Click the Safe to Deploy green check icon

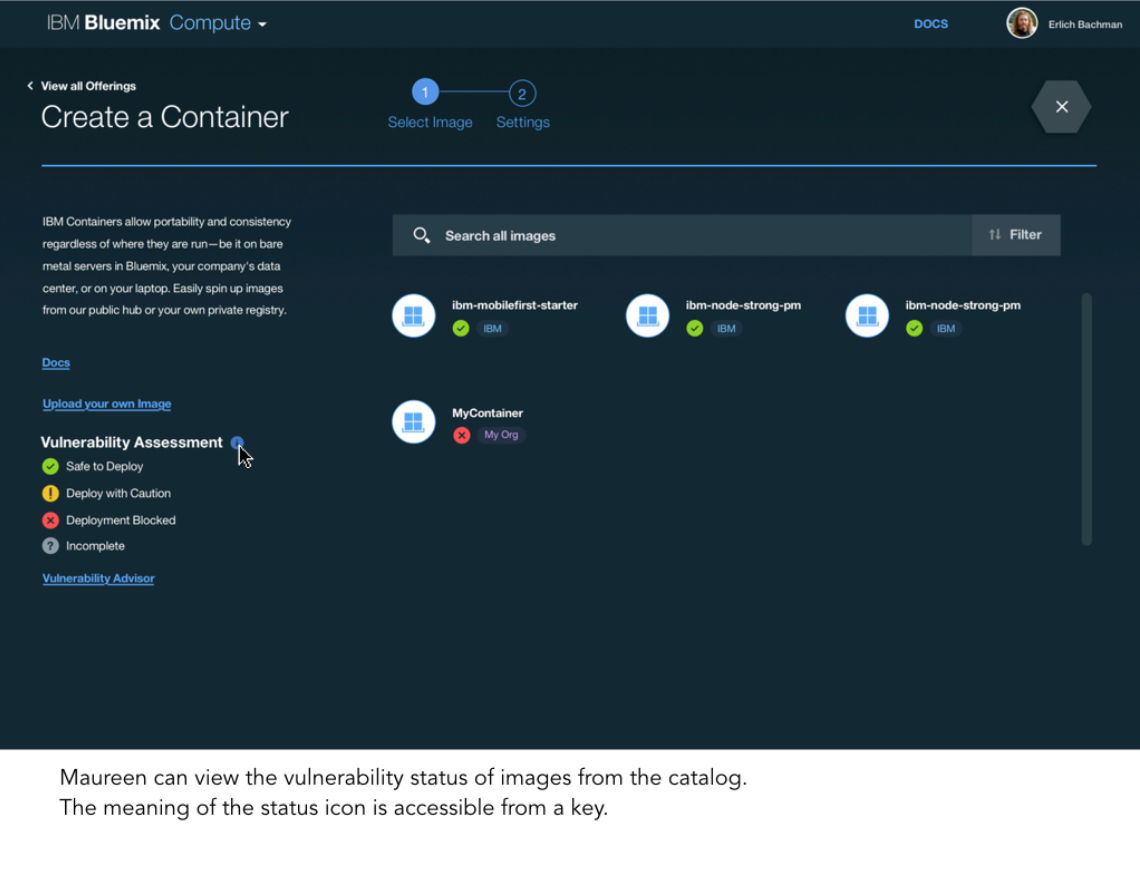tap(50, 466)
